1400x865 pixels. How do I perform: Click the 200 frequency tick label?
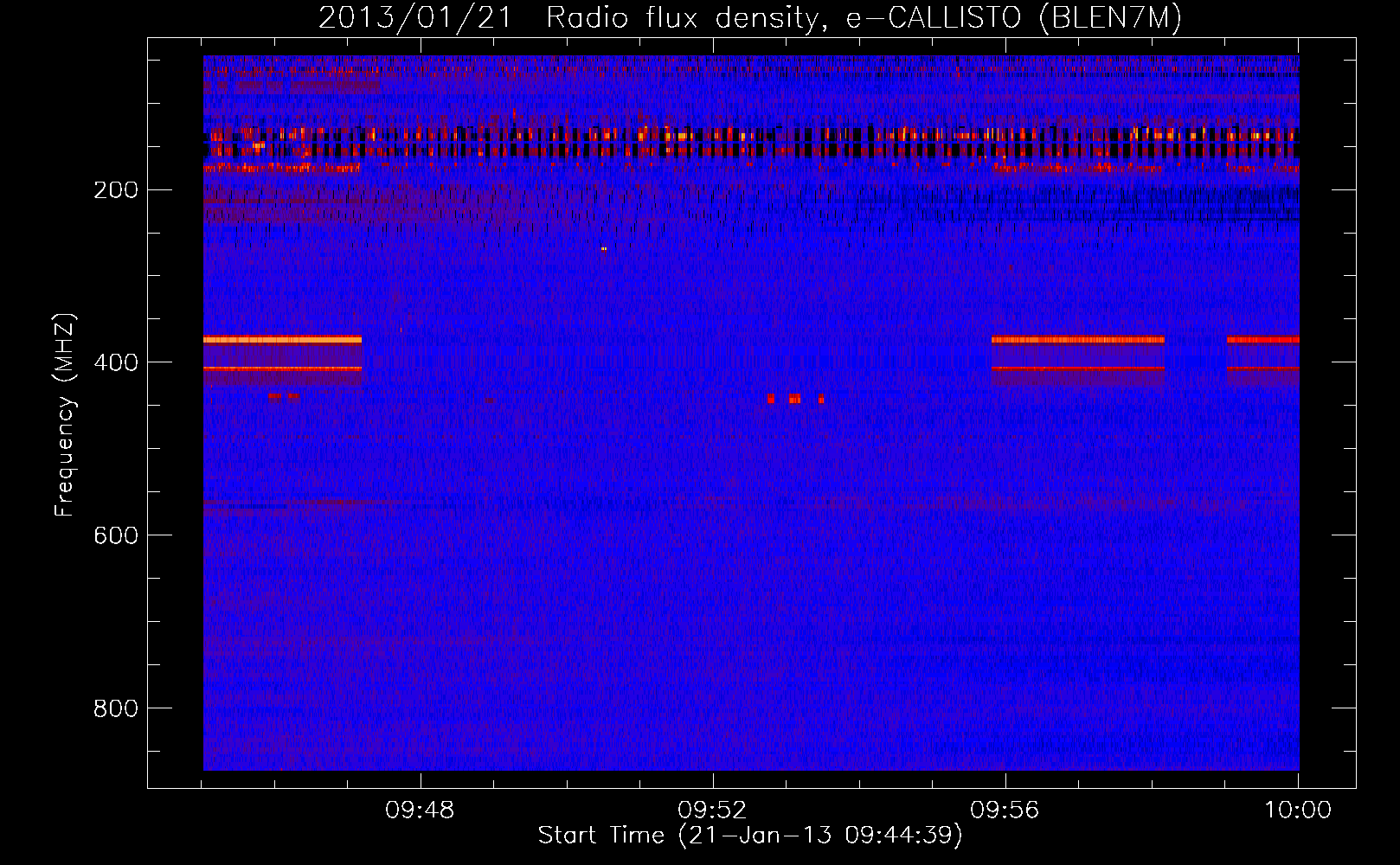115,190
